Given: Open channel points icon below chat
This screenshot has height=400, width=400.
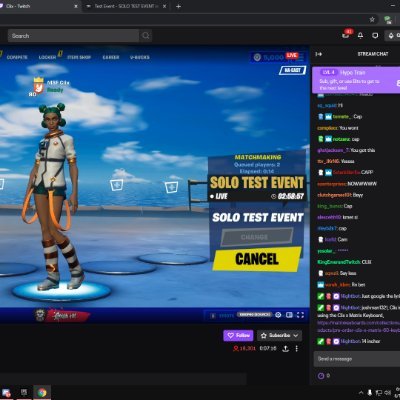Looking at the screenshot, I should tap(321, 376).
